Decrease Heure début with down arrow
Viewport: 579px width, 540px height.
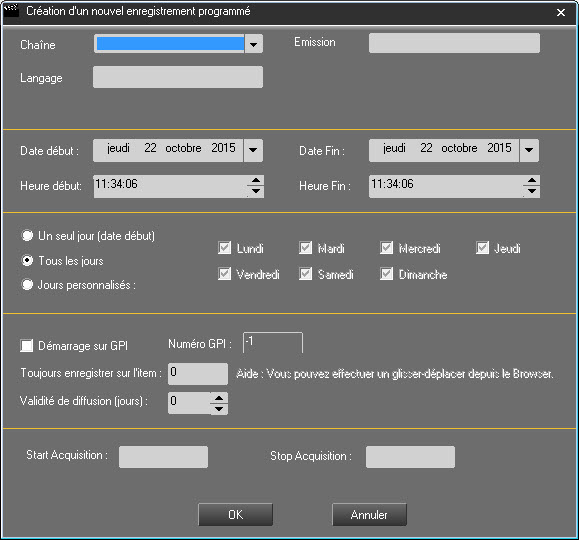tap(256, 191)
